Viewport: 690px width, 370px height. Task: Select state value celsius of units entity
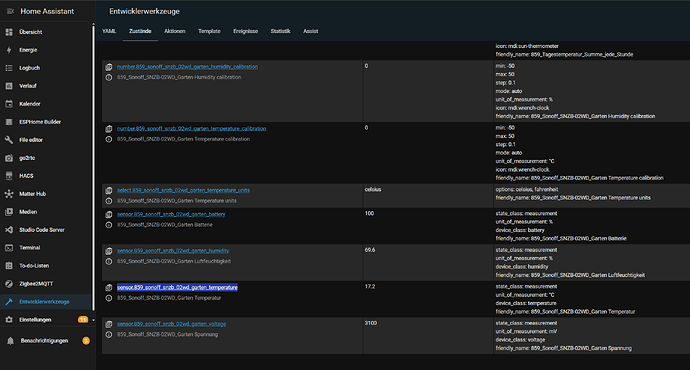pos(373,190)
